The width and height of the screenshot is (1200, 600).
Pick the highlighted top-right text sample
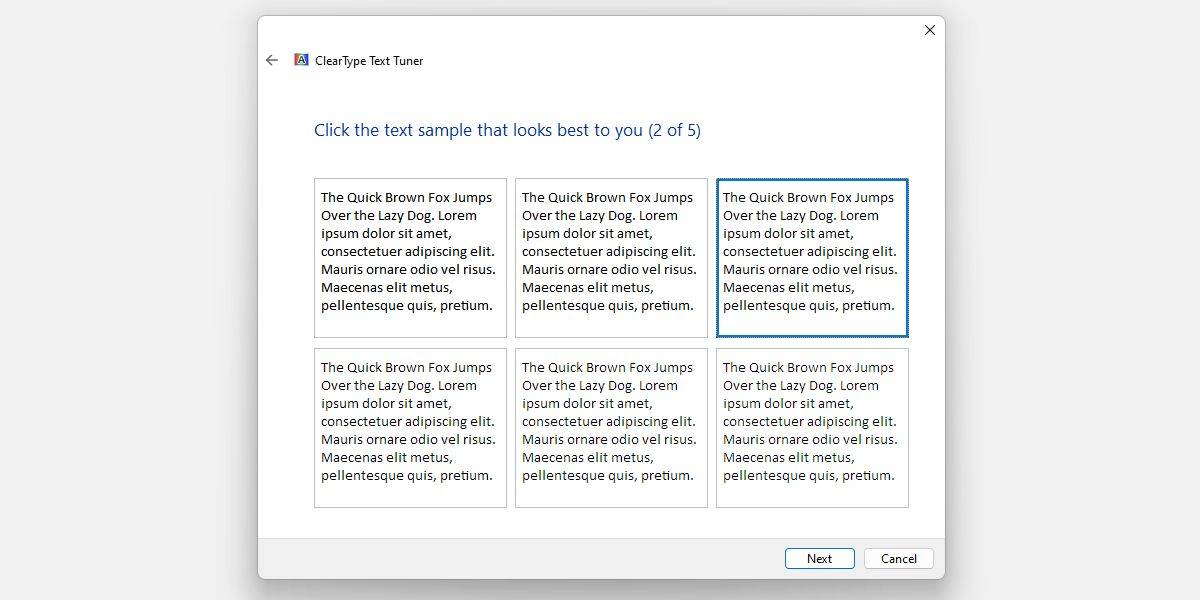[812, 258]
